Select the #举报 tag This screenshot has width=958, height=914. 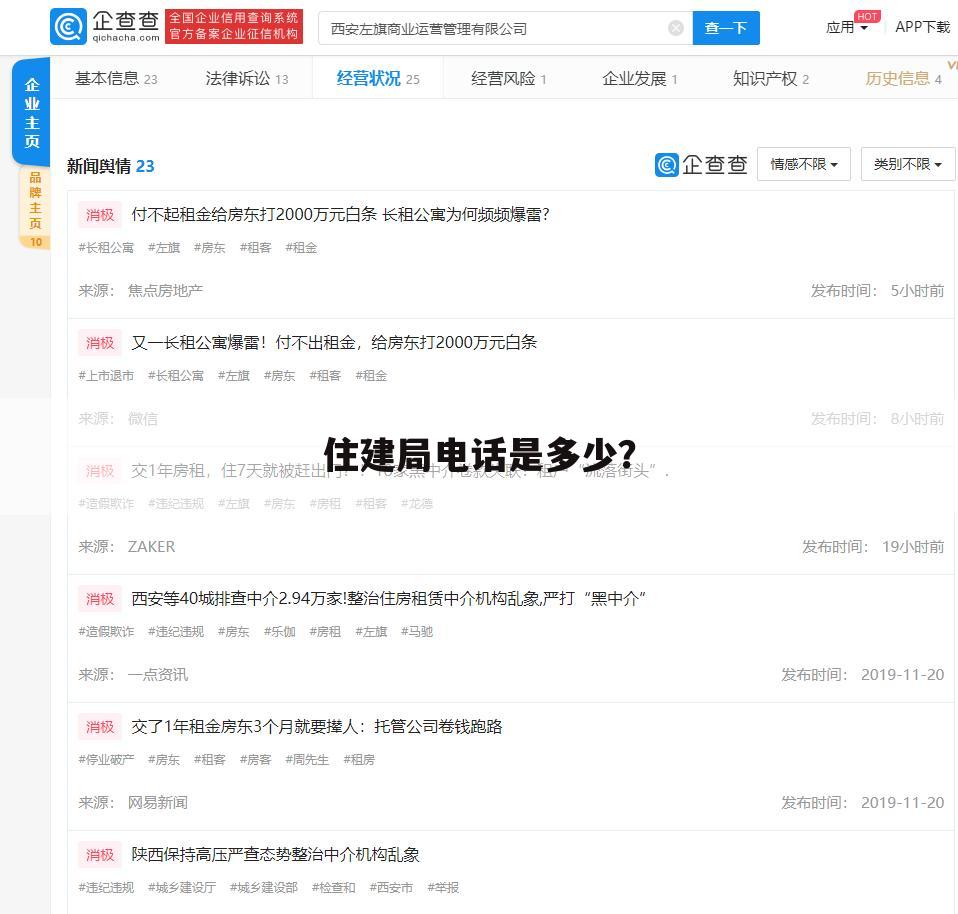[443, 887]
